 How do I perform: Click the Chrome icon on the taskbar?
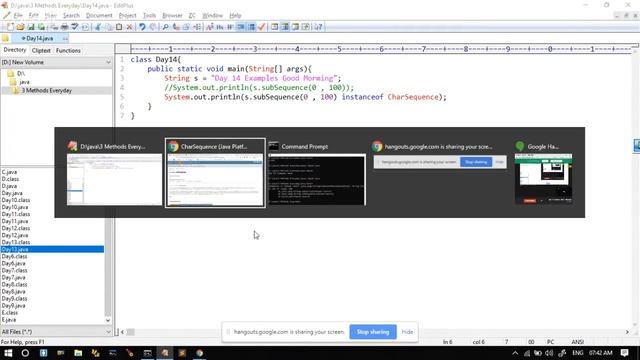(200, 353)
